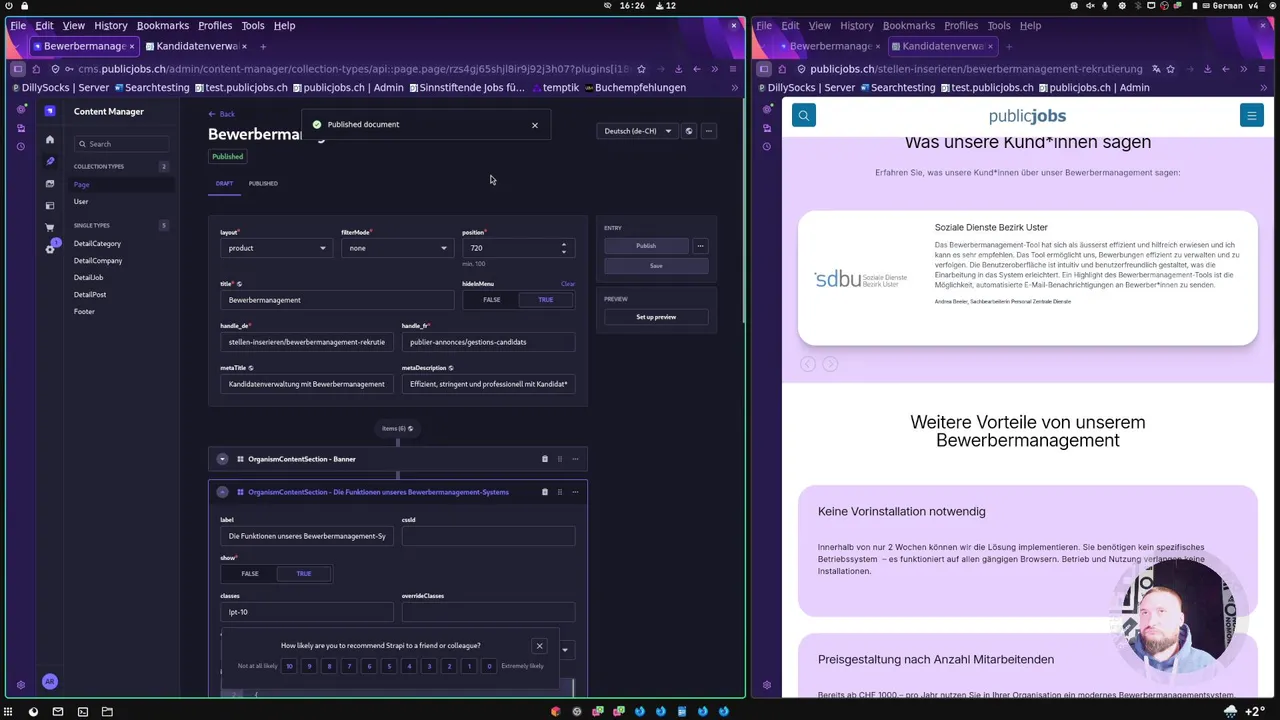This screenshot has height=720, width=1280.
Task: Bookmark page star in right browser URL bar
Action: pos(1170,69)
